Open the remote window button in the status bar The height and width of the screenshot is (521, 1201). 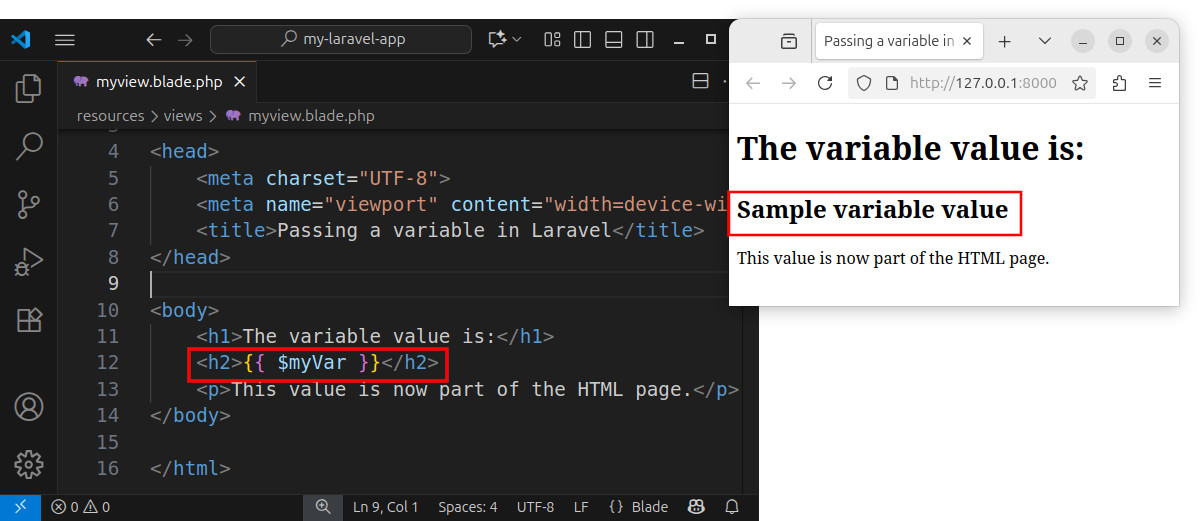pos(21,507)
